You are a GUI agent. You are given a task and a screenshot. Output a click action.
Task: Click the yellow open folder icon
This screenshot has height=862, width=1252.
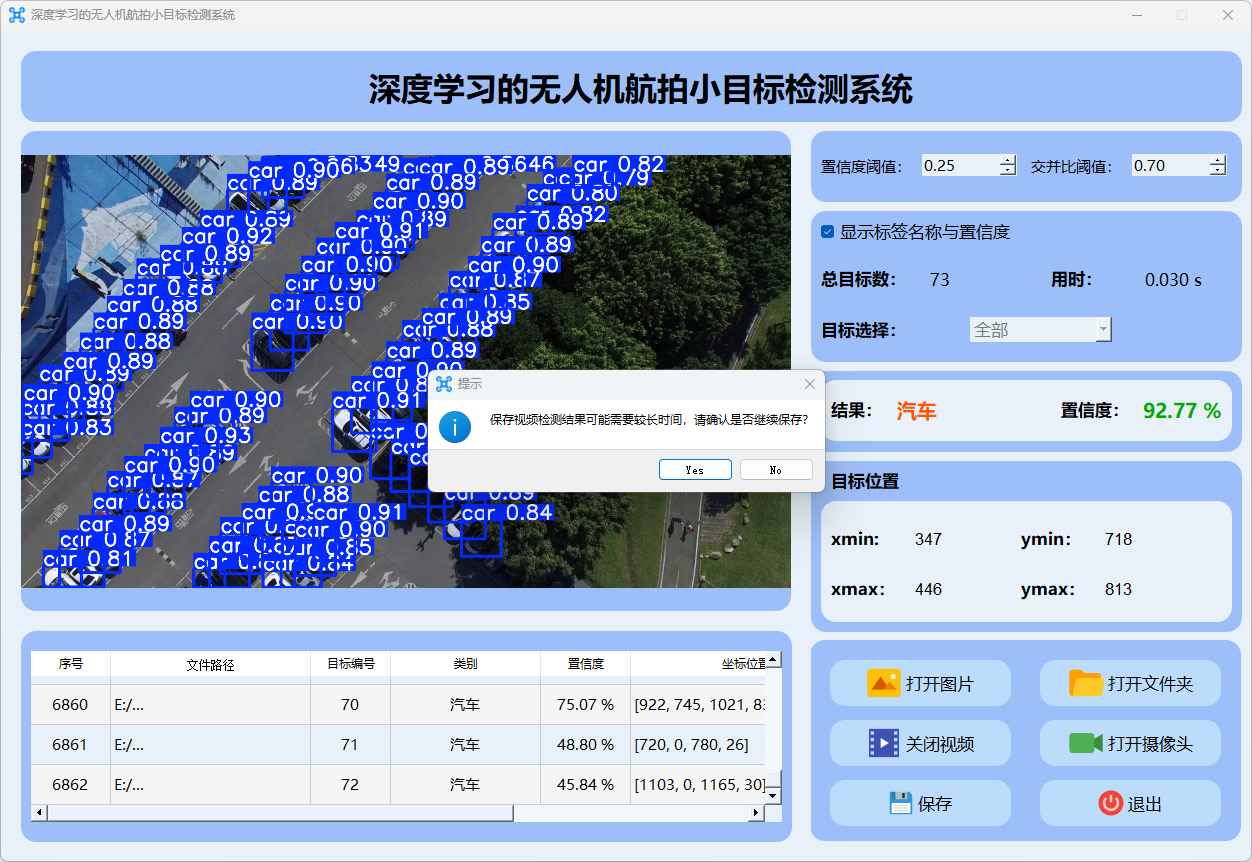click(x=1085, y=684)
